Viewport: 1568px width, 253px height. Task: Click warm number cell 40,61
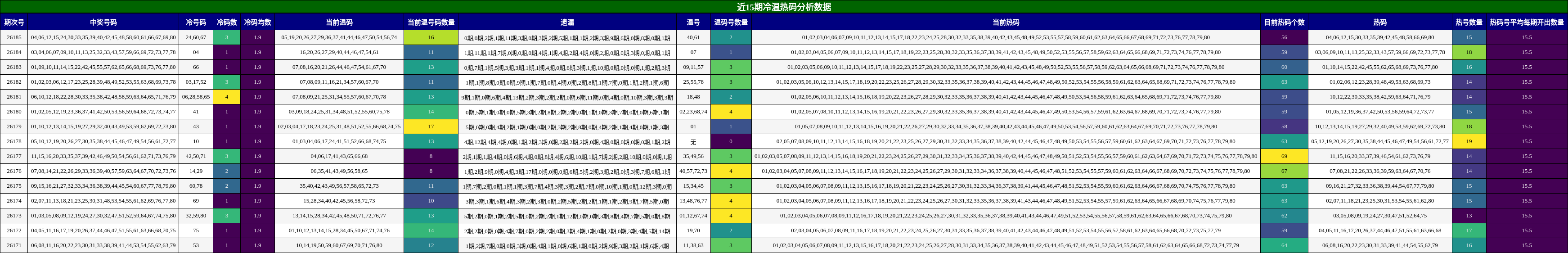click(x=693, y=37)
